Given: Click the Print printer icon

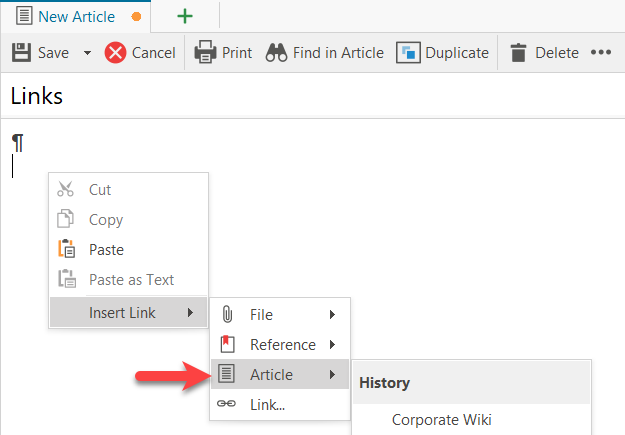Looking at the screenshot, I should (205, 53).
